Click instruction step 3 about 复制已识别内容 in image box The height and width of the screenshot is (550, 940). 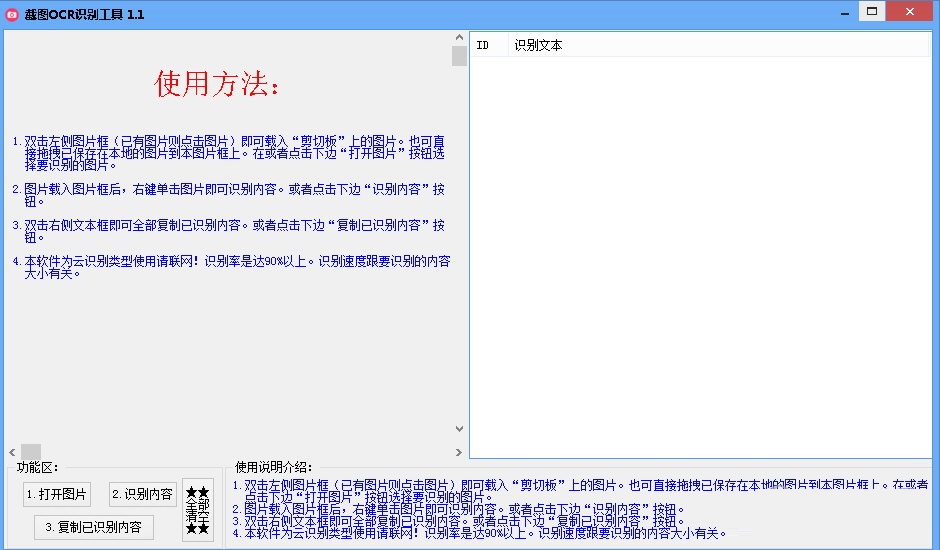228,231
